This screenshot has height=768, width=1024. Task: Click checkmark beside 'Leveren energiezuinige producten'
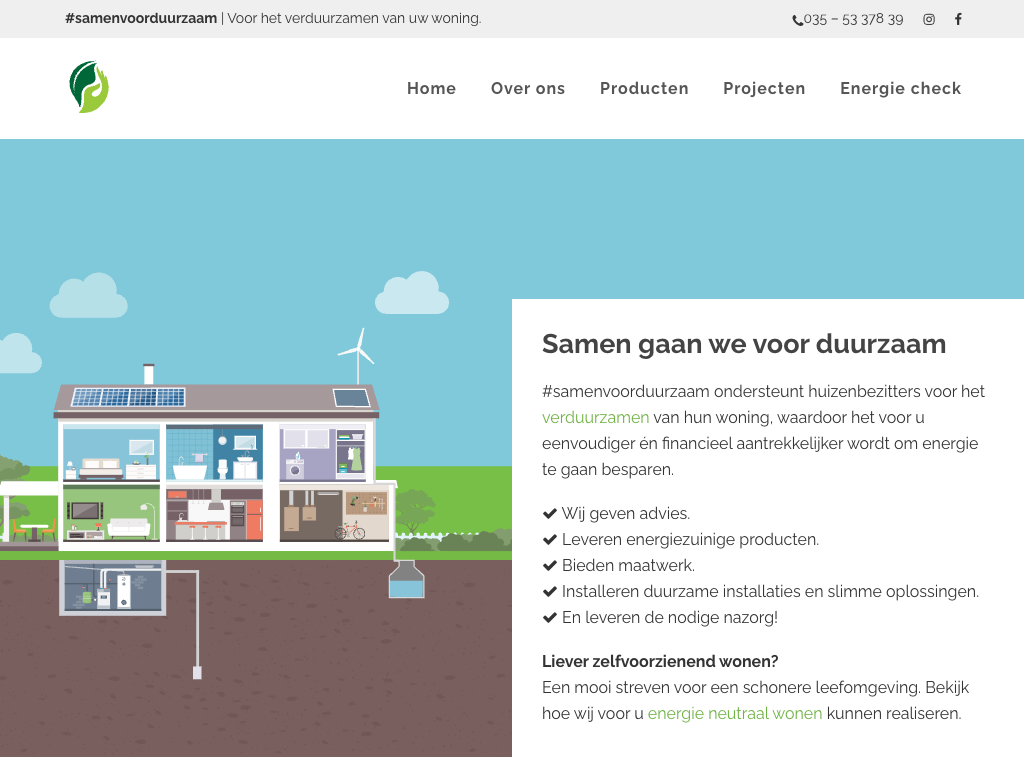click(549, 540)
